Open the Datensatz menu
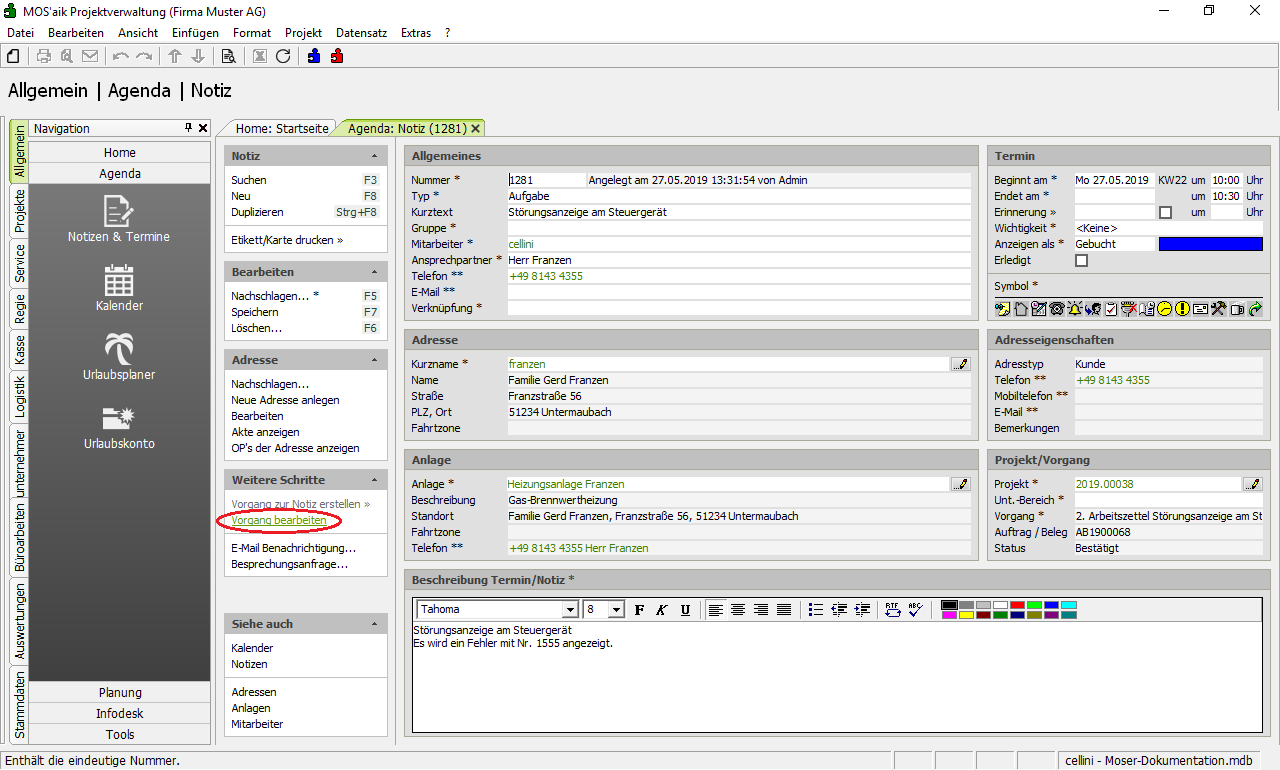This screenshot has height=770, width=1280. pyautogui.click(x=361, y=33)
